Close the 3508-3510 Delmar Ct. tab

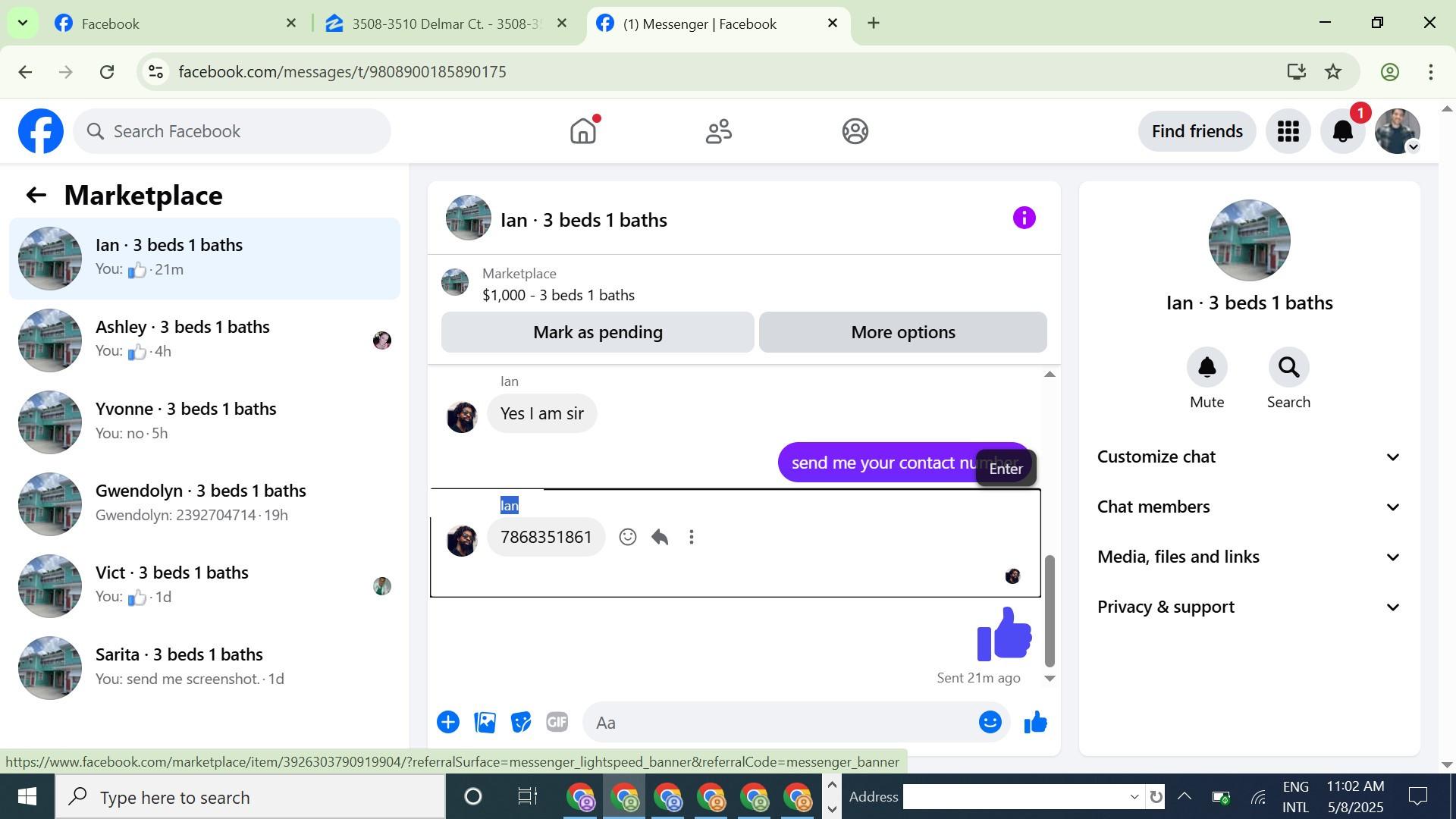coord(562,24)
